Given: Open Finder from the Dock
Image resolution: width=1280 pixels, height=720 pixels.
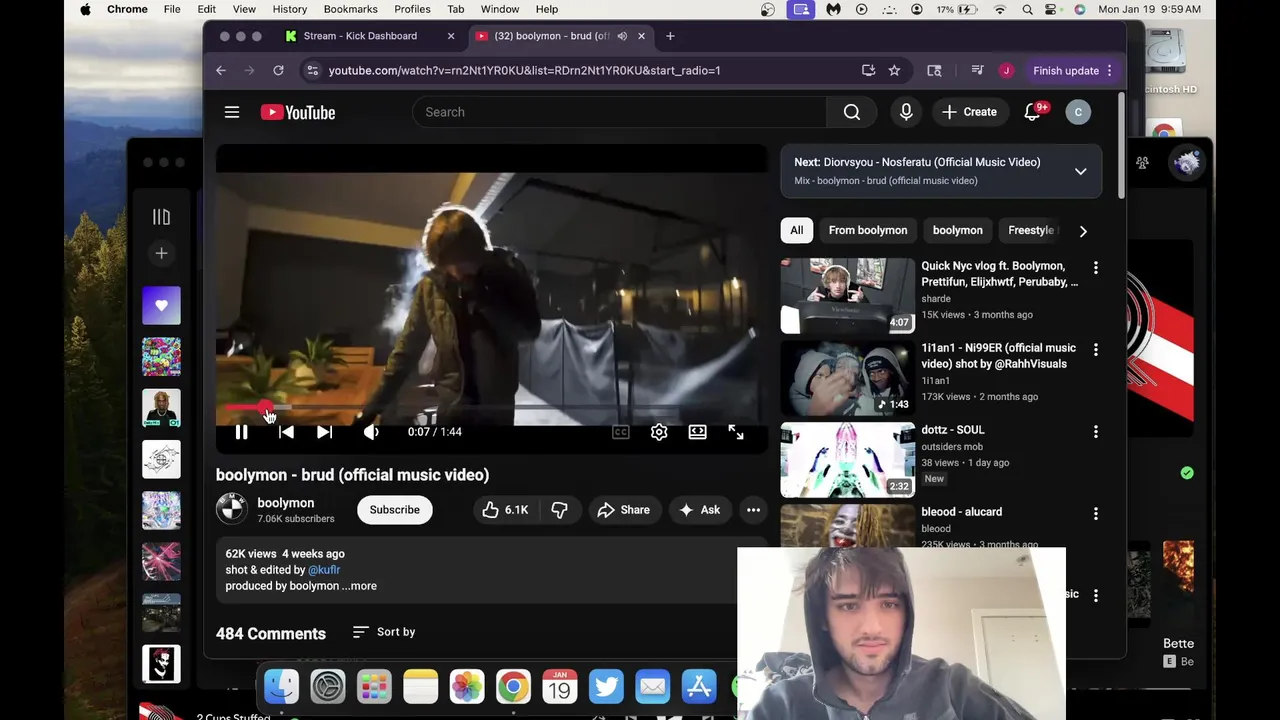Looking at the screenshot, I should click(x=281, y=687).
